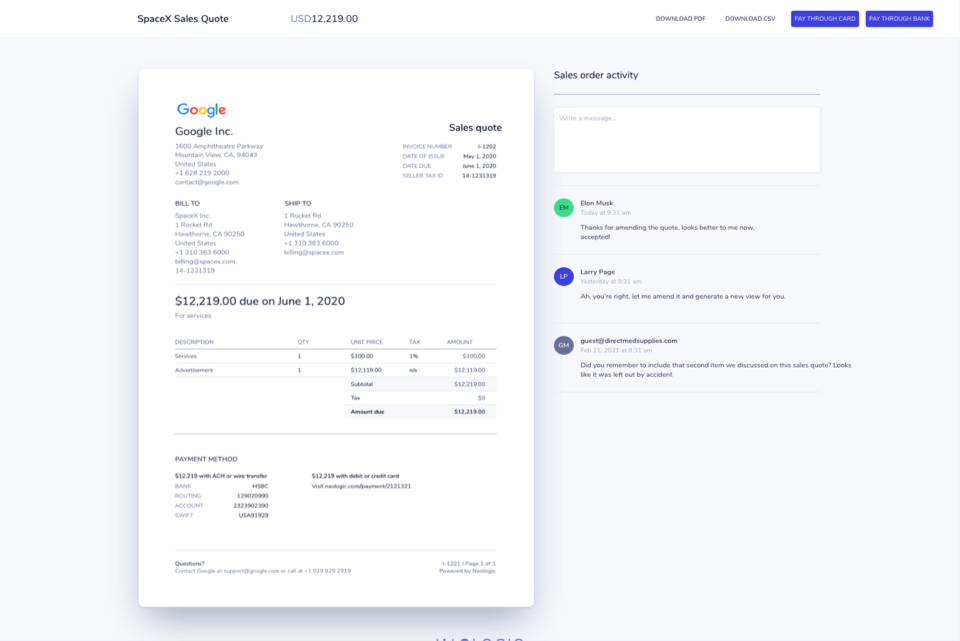The width and height of the screenshot is (960, 641).
Task: Click guest@directmedsupplies.com sender name
Action: [x=629, y=341]
